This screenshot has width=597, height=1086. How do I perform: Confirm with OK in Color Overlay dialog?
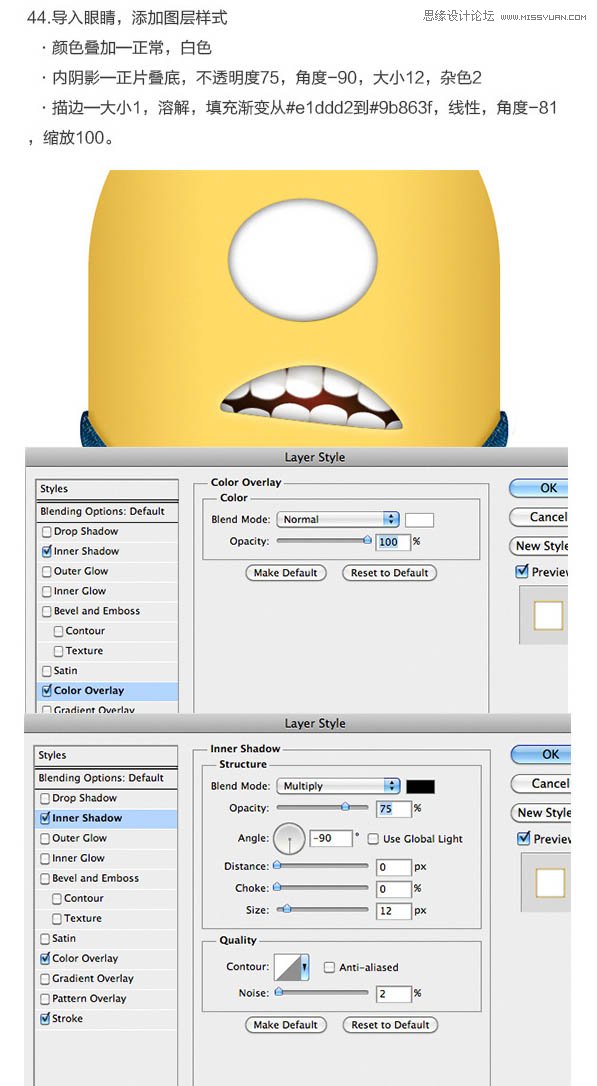pos(539,488)
